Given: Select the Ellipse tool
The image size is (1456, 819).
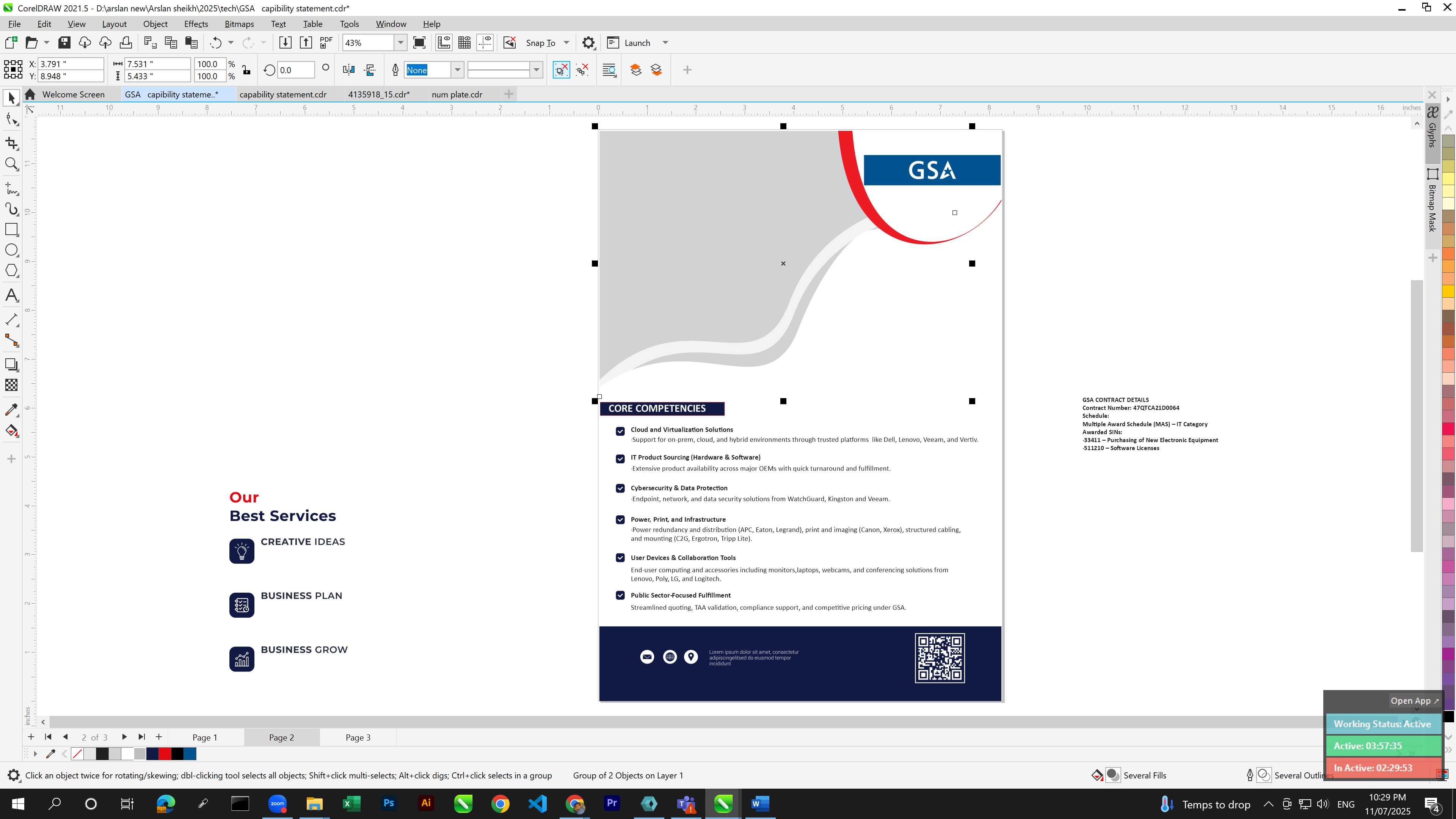Looking at the screenshot, I should pyautogui.click(x=11, y=250).
